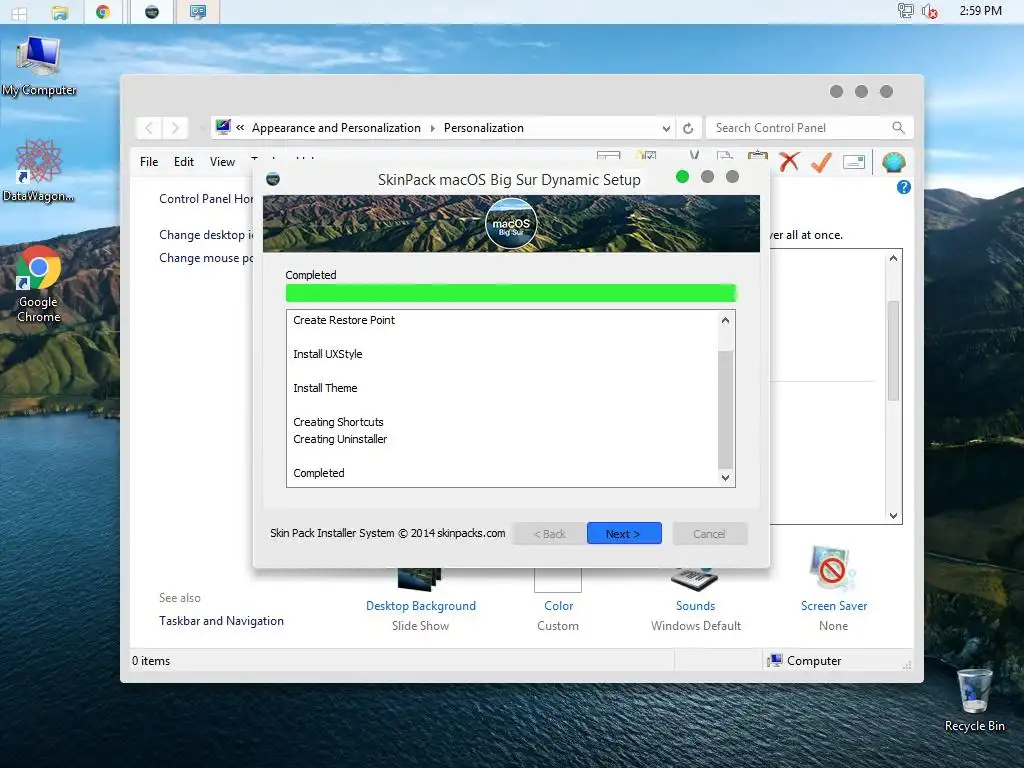Select the Create Restore Point log line

[344, 320]
